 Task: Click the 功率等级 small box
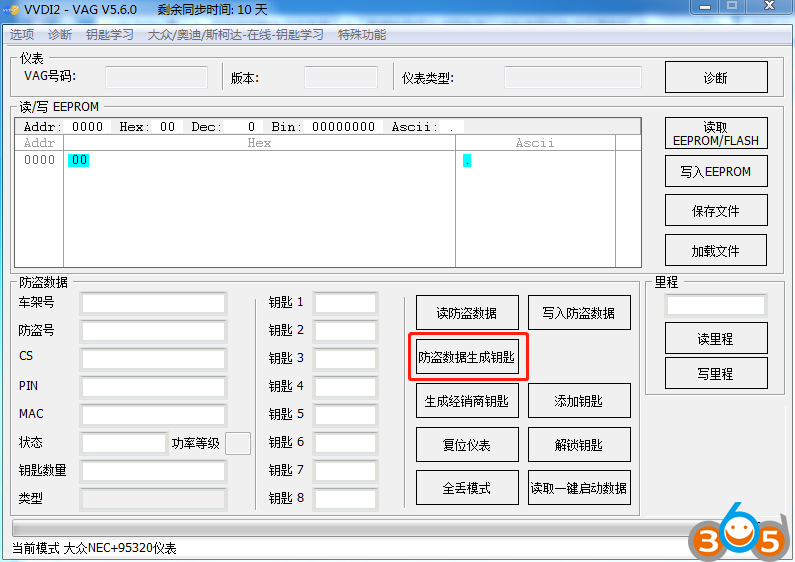coord(238,443)
